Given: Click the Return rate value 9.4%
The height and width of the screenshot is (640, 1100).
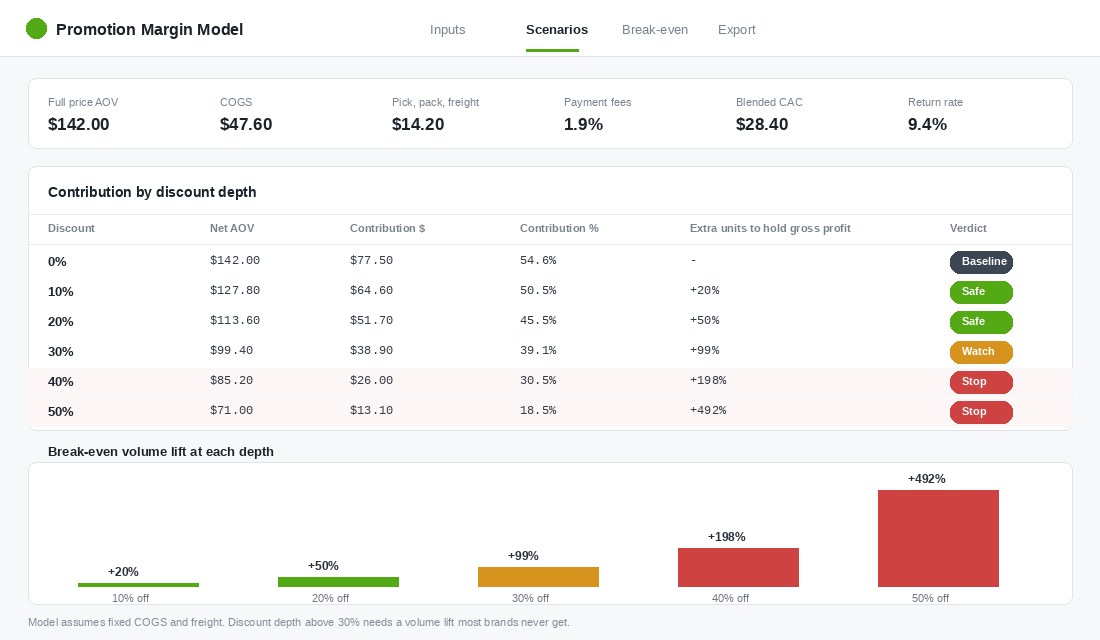Looking at the screenshot, I should click(927, 124).
